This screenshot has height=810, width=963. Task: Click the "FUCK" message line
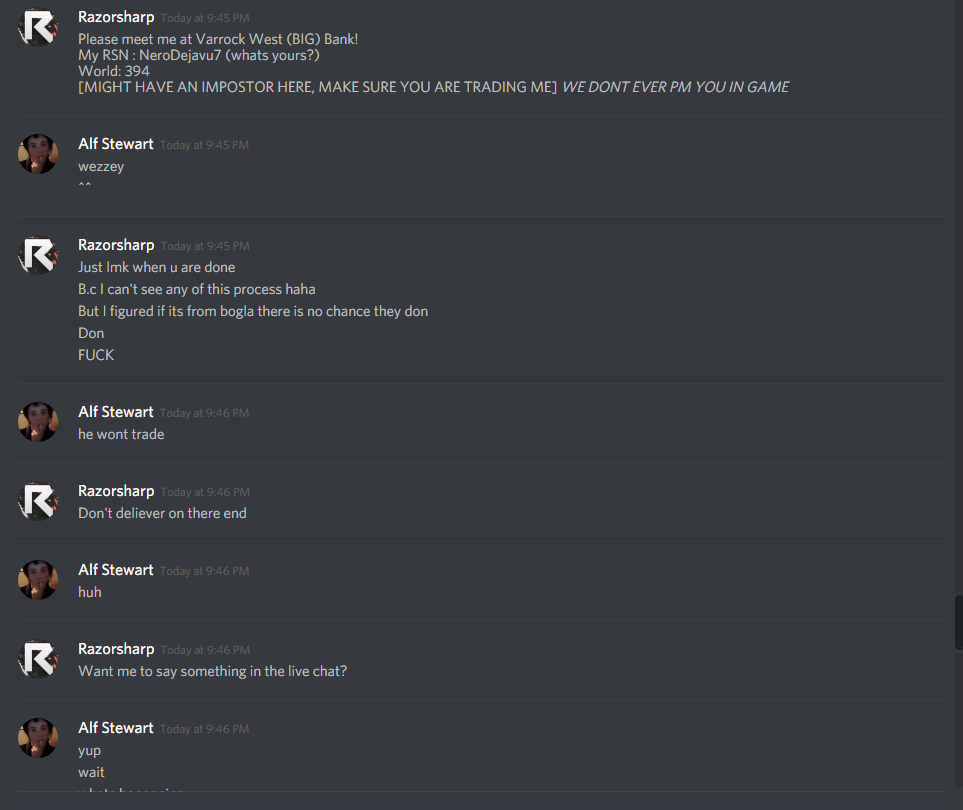[96, 355]
